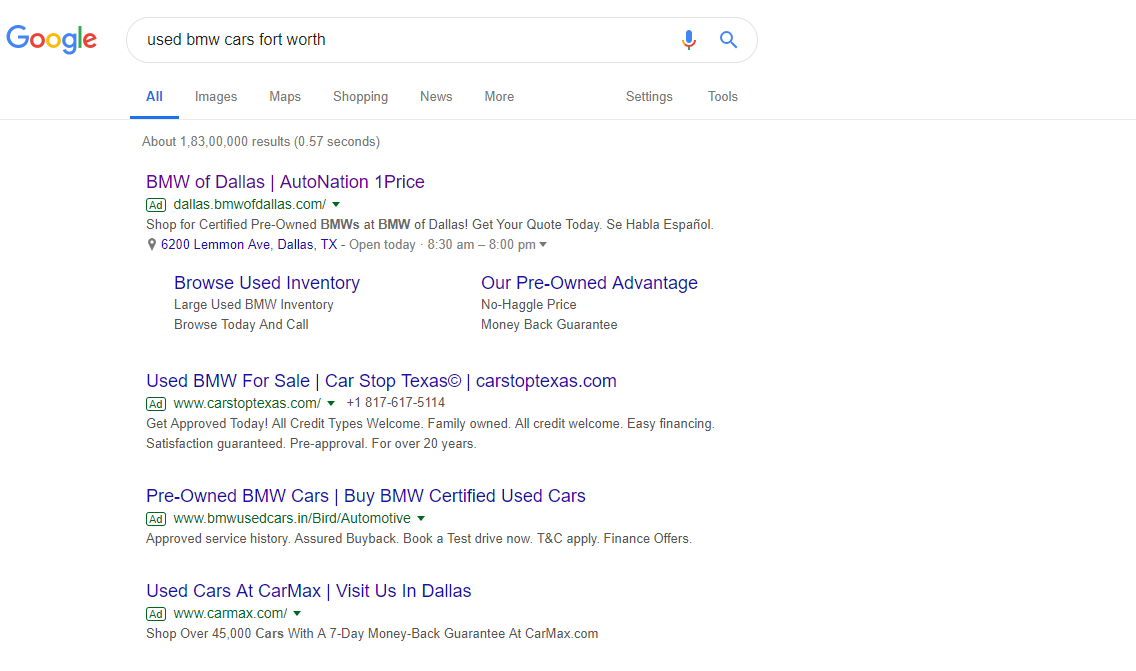
Task: Click 'Approved service history. Assured Buyback' description
Action: coord(419,539)
